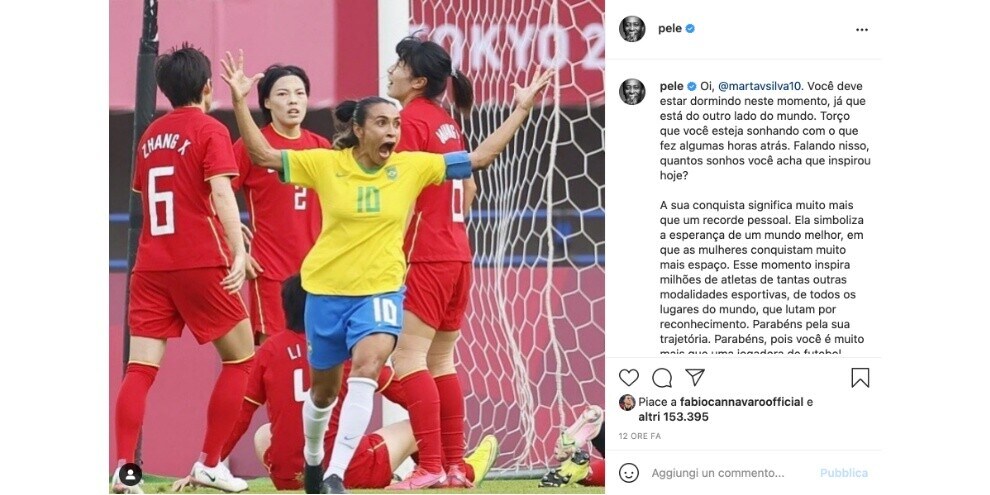This screenshot has width=990, height=495.
Task: Open emoji picker smiley icon
Action: [x=628, y=473]
